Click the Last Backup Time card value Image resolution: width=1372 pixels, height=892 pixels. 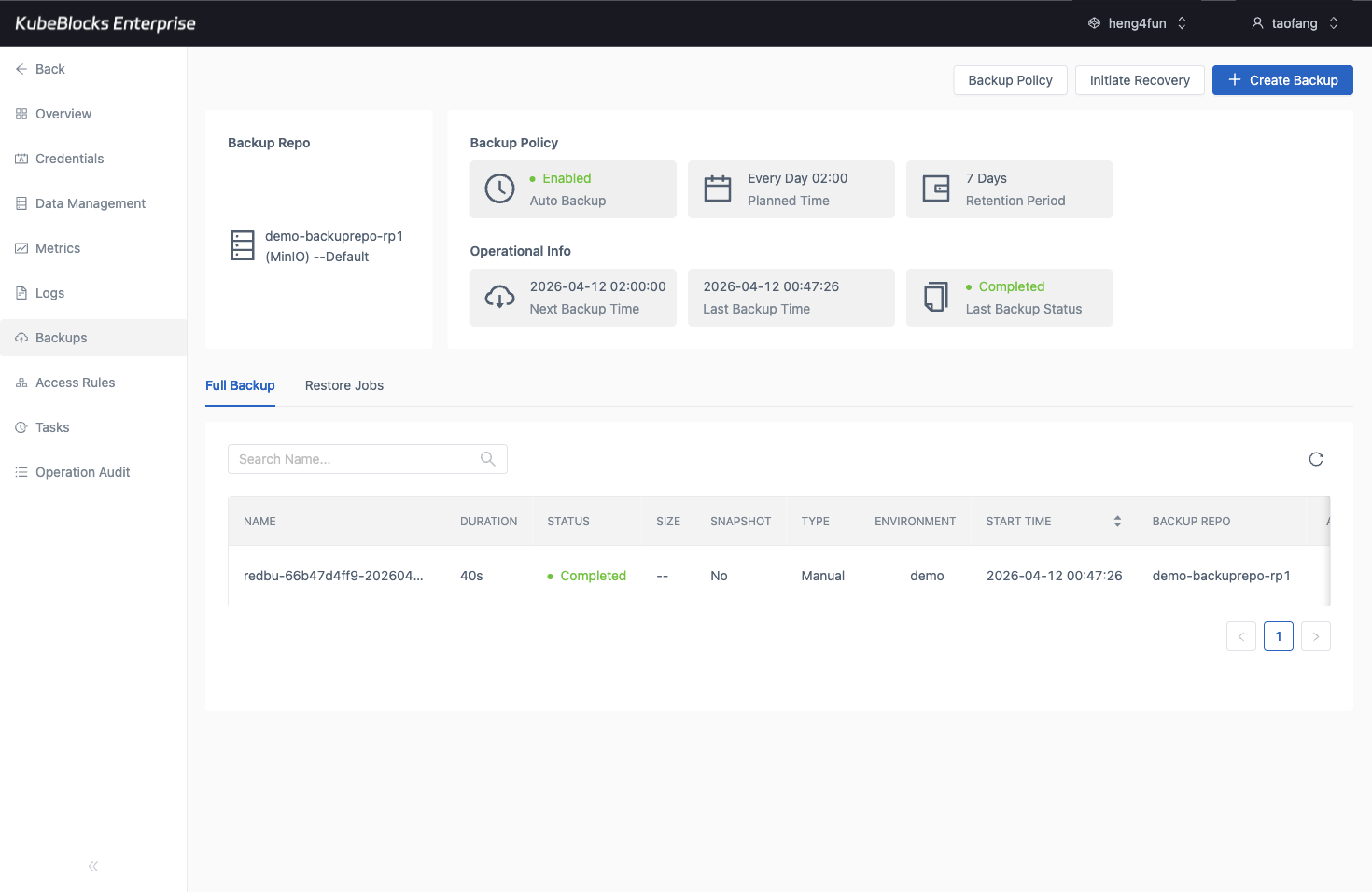point(771,286)
